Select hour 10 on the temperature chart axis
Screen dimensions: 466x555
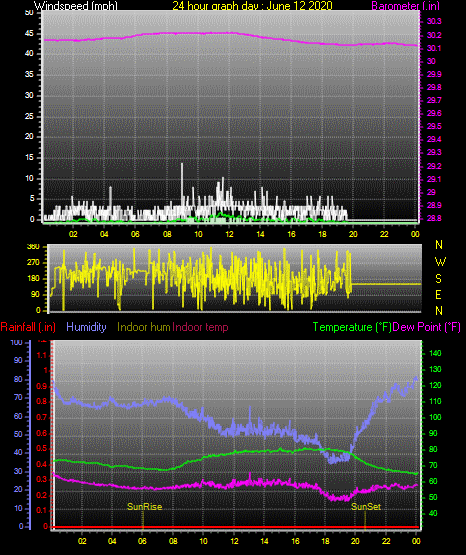[203, 541]
